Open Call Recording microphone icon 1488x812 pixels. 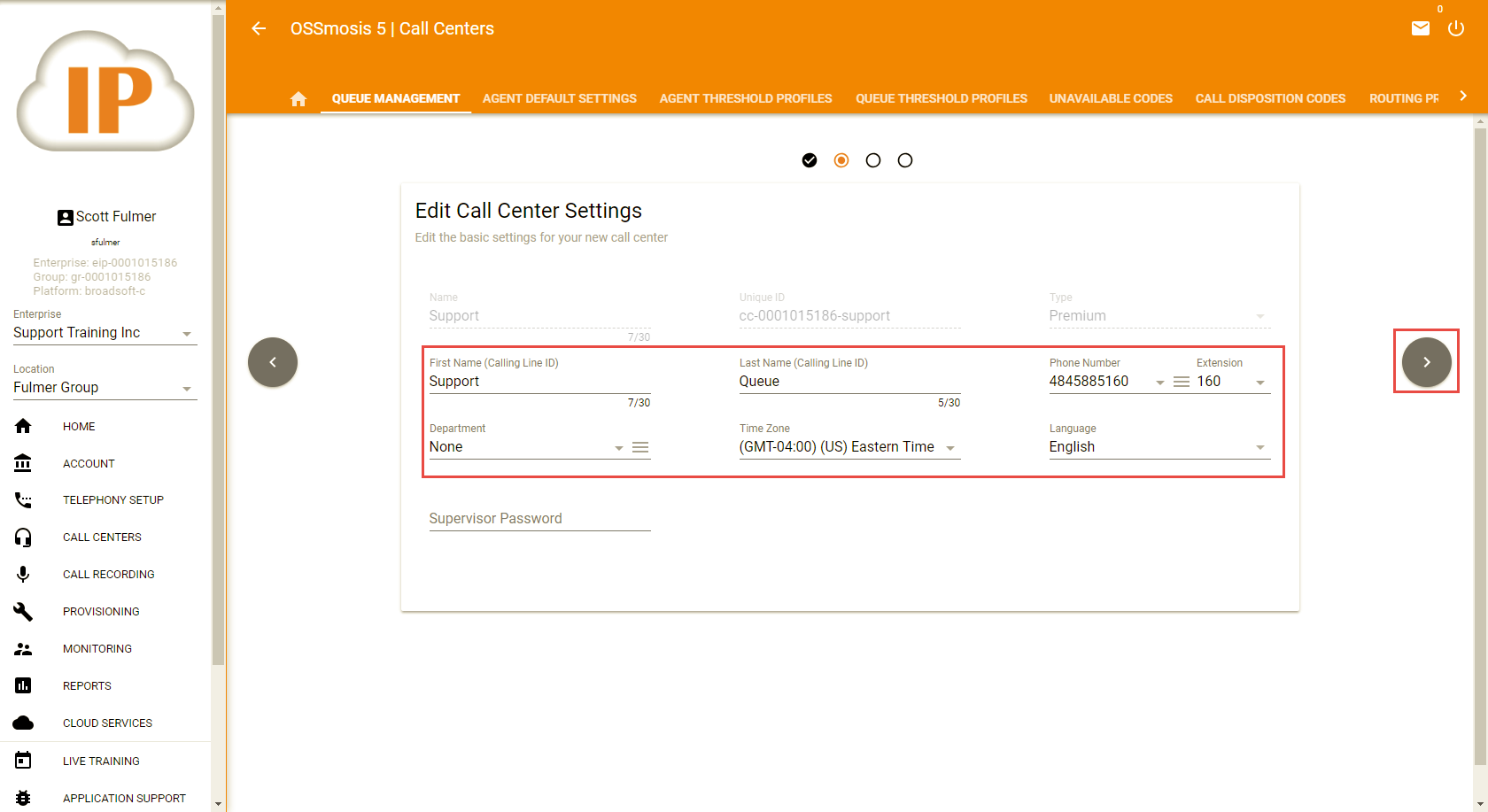(x=24, y=575)
